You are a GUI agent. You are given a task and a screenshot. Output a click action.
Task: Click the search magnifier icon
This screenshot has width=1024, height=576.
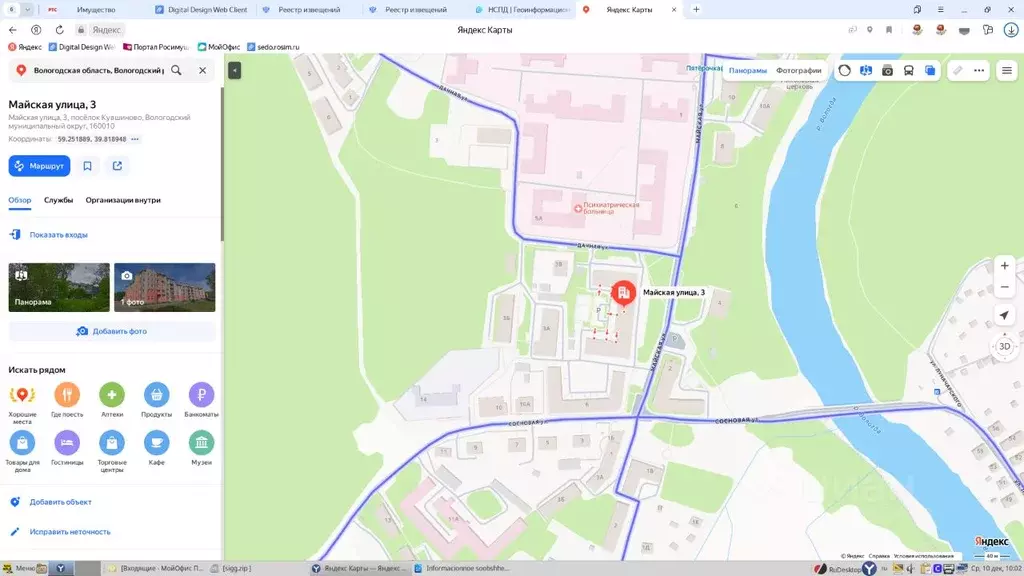(177, 71)
